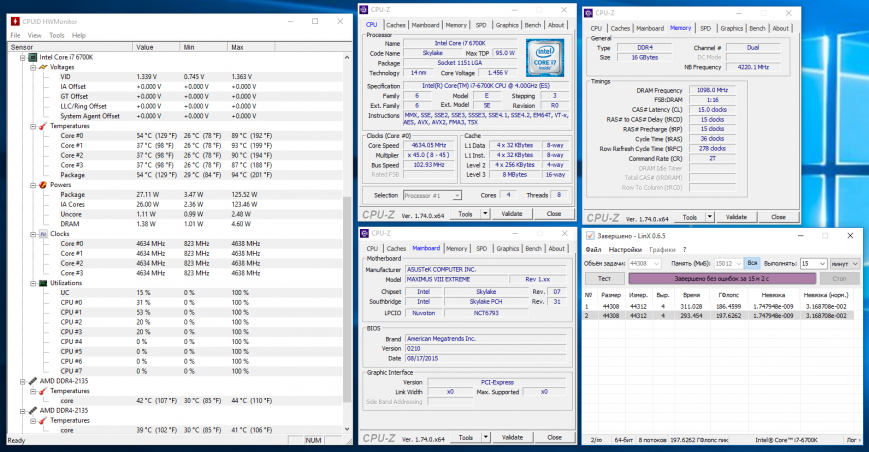Switch to About tab in CPU-Z Memory timings window

coord(780,28)
